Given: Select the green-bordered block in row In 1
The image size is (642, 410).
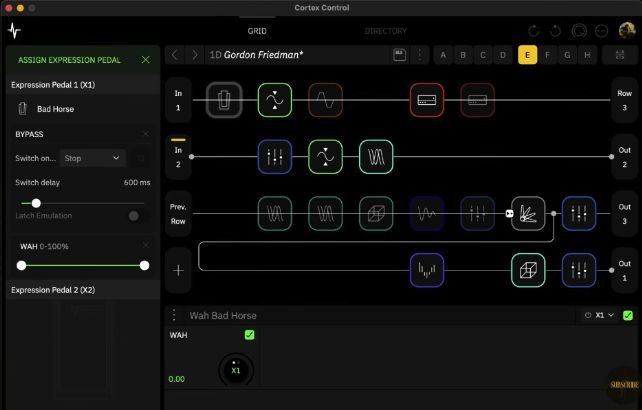Looking at the screenshot, I should tap(275, 100).
